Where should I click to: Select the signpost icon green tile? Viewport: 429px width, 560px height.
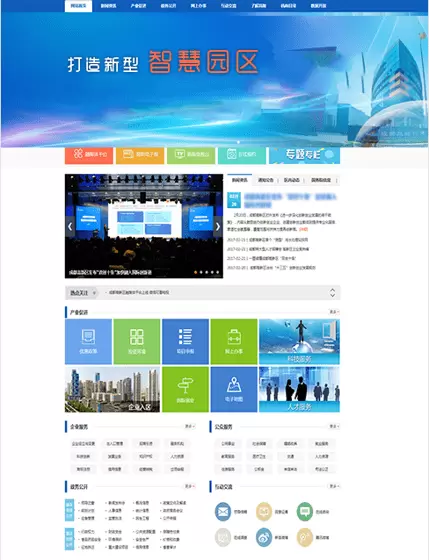185,389
